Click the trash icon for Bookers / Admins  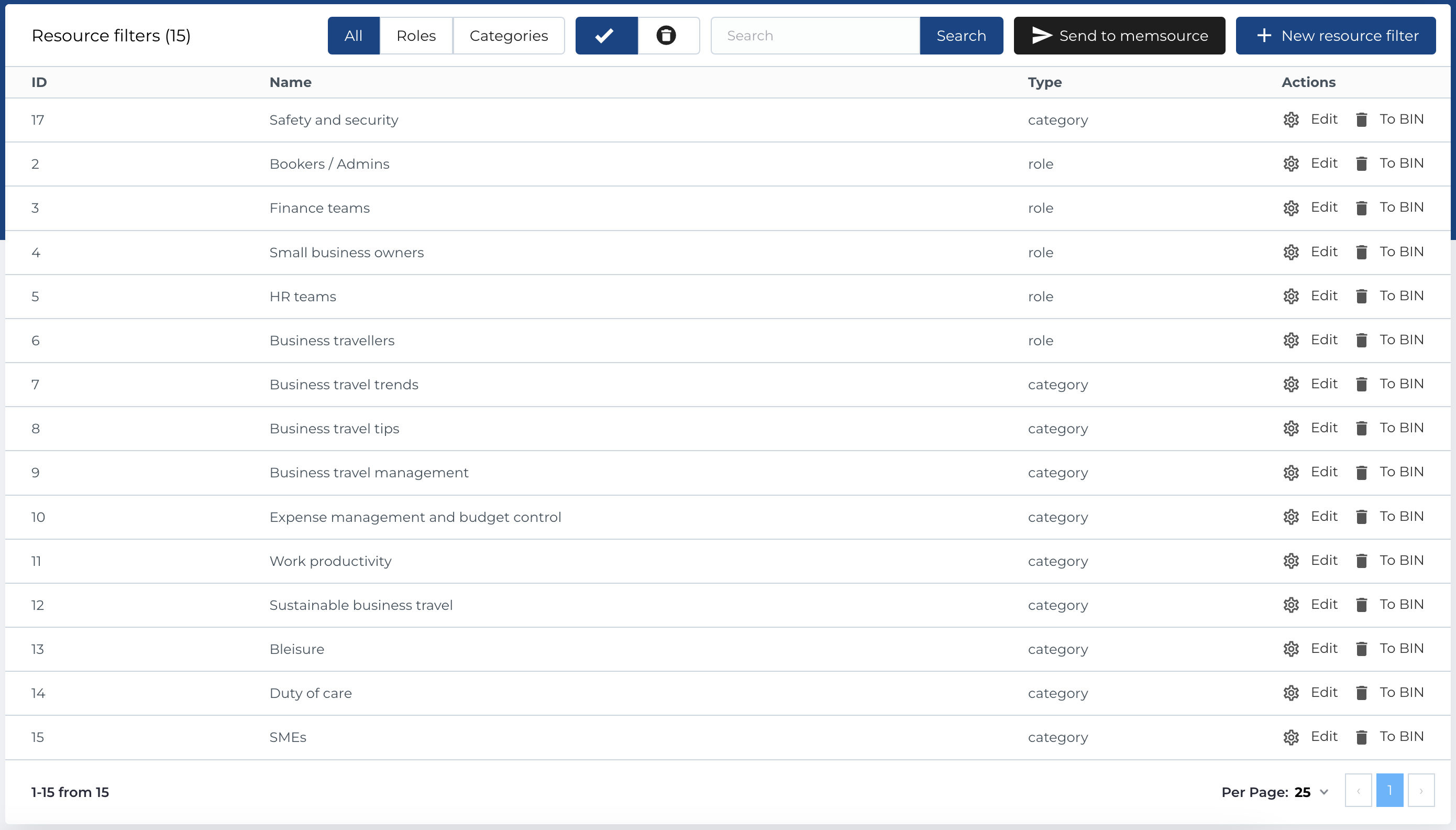1362,163
